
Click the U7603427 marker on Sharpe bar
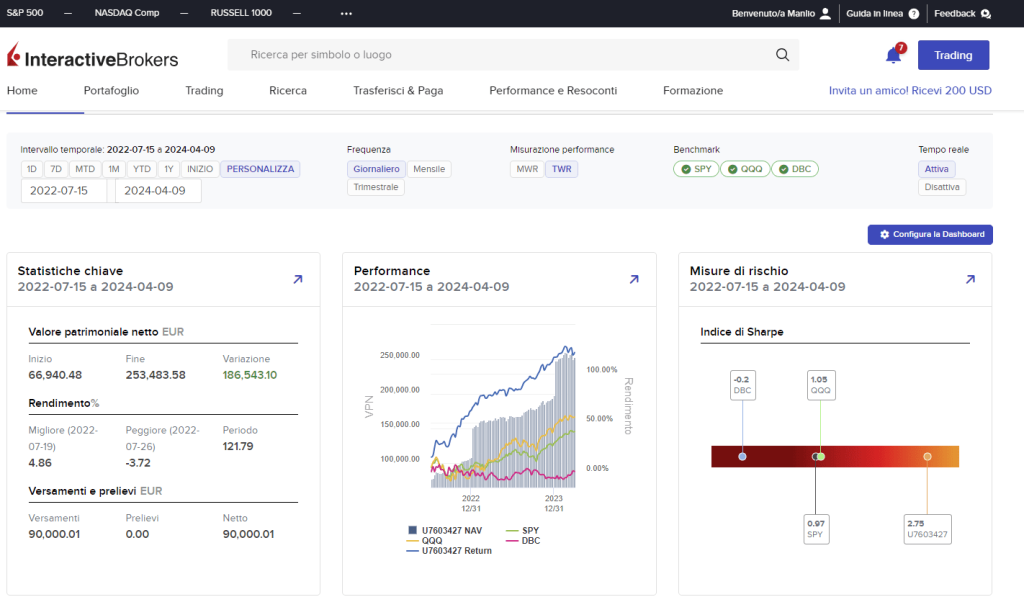pyautogui.click(x=927, y=457)
